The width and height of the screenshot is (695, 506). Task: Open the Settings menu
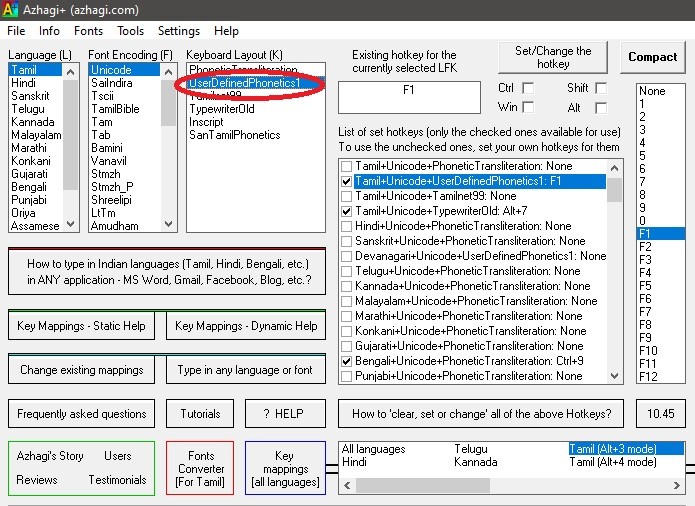pos(179,31)
